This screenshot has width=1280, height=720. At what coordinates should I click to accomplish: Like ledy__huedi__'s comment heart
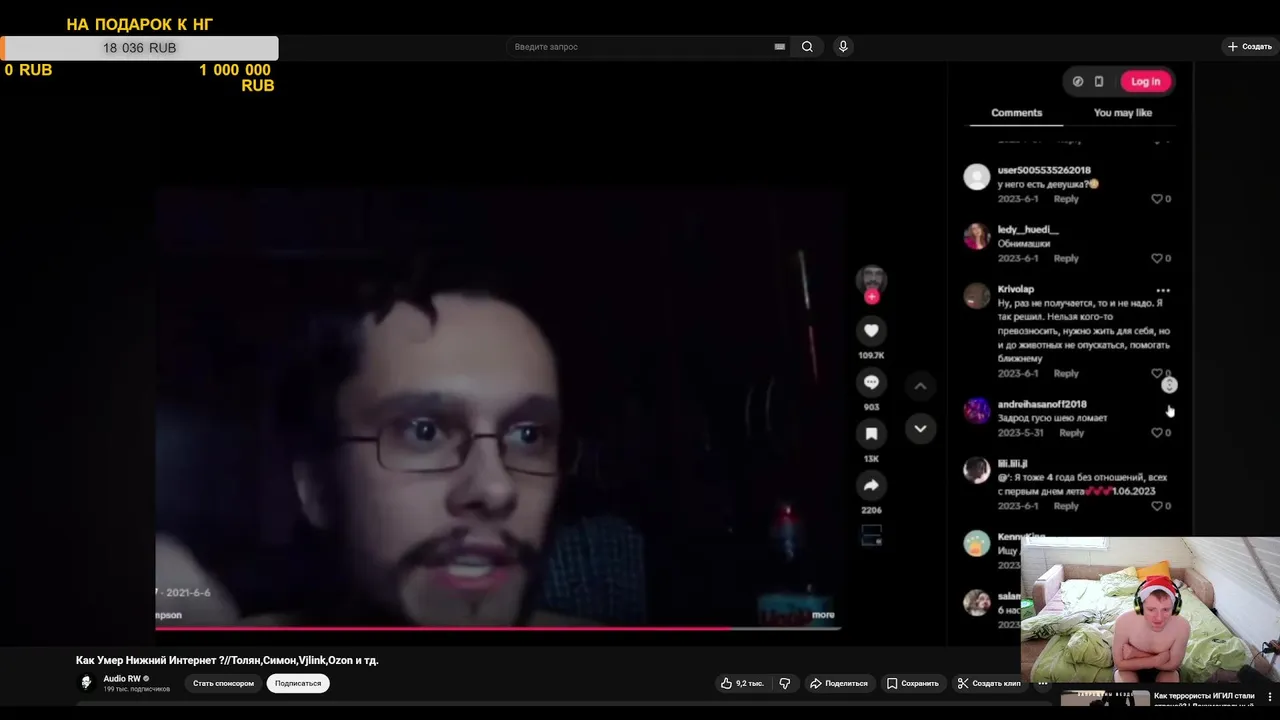coord(1157,258)
